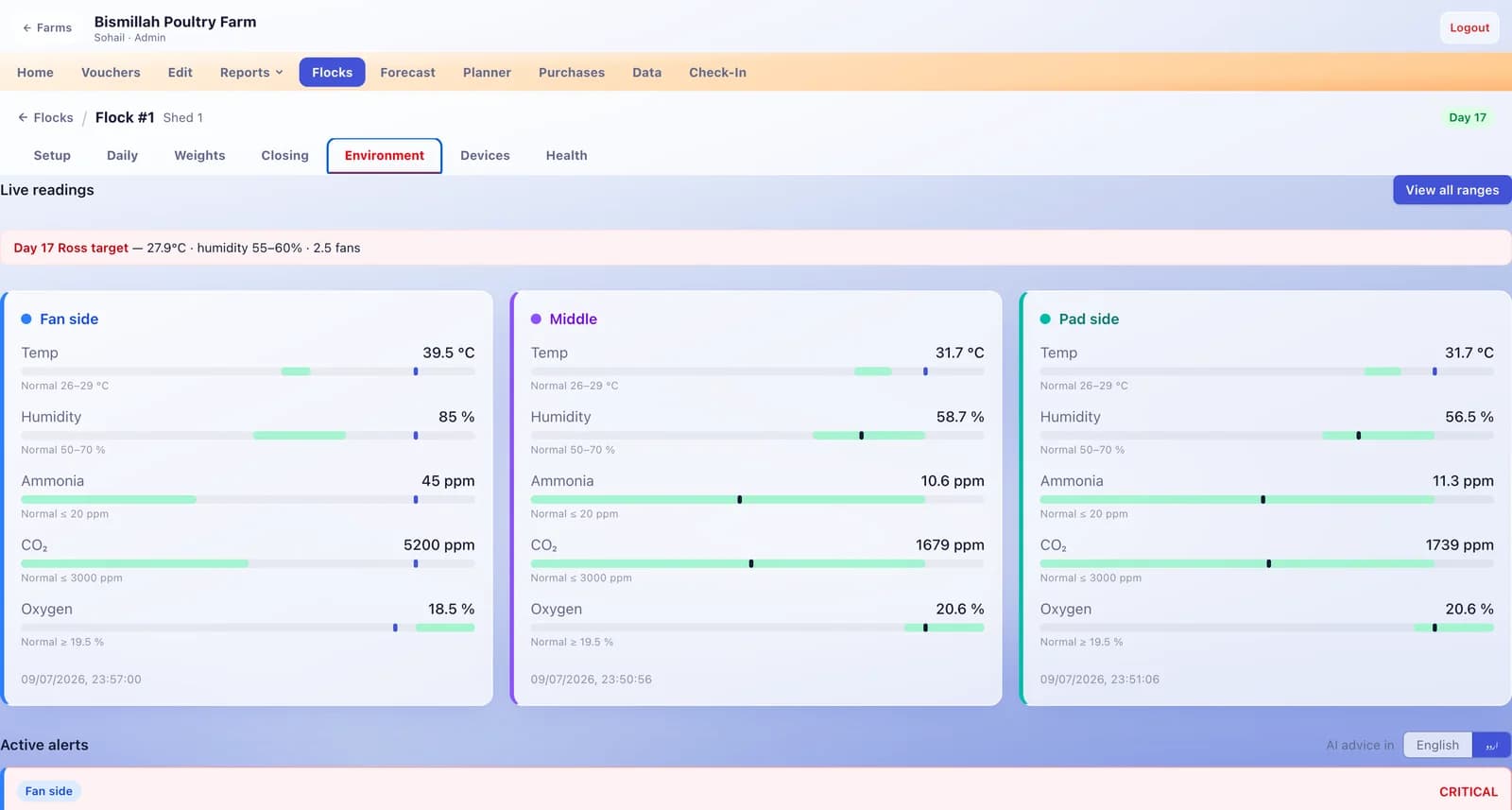Click Fan side Humidity gauge bar

[248, 436]
